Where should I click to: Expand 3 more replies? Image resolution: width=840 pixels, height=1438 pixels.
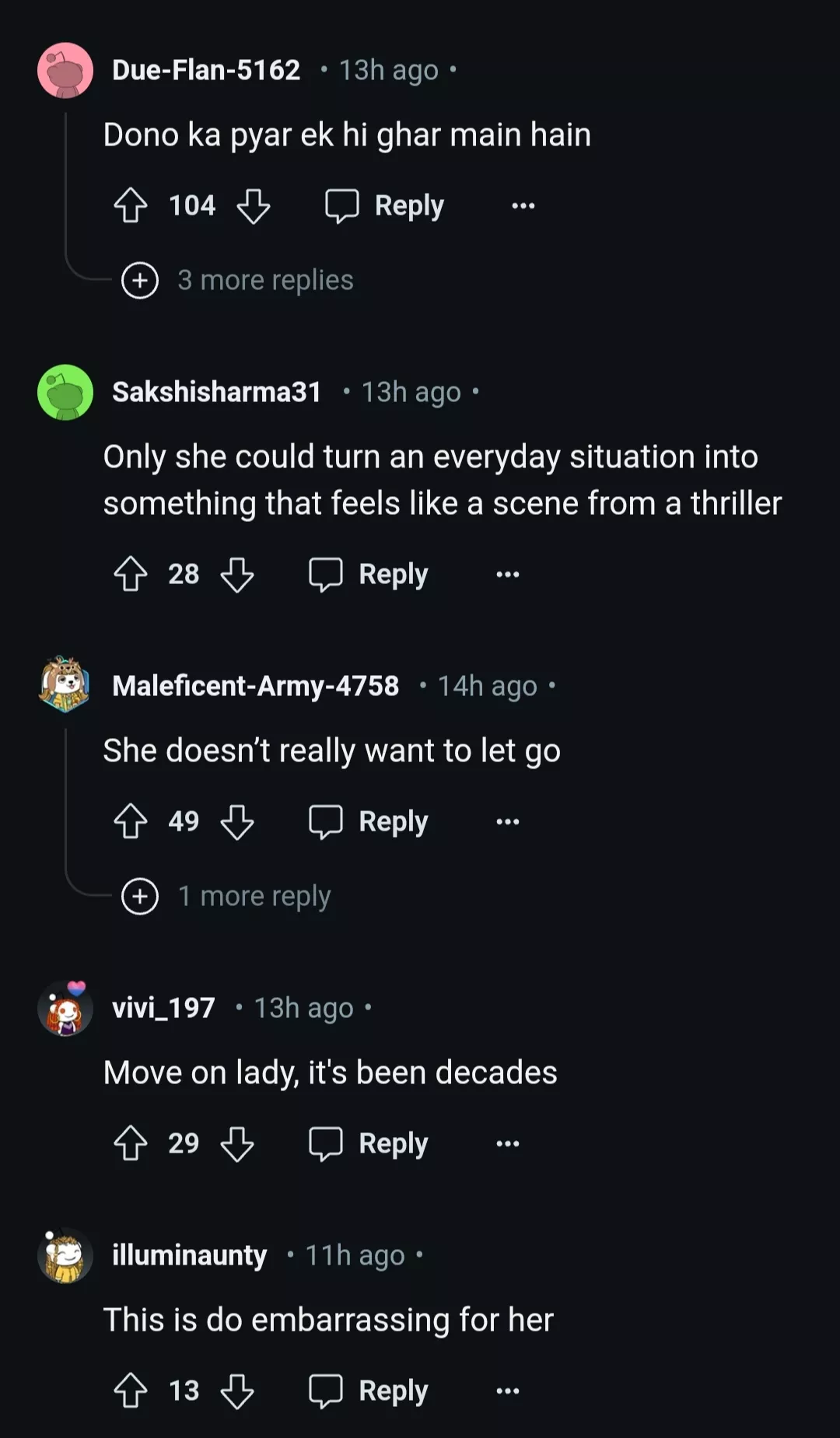(238, 281)
